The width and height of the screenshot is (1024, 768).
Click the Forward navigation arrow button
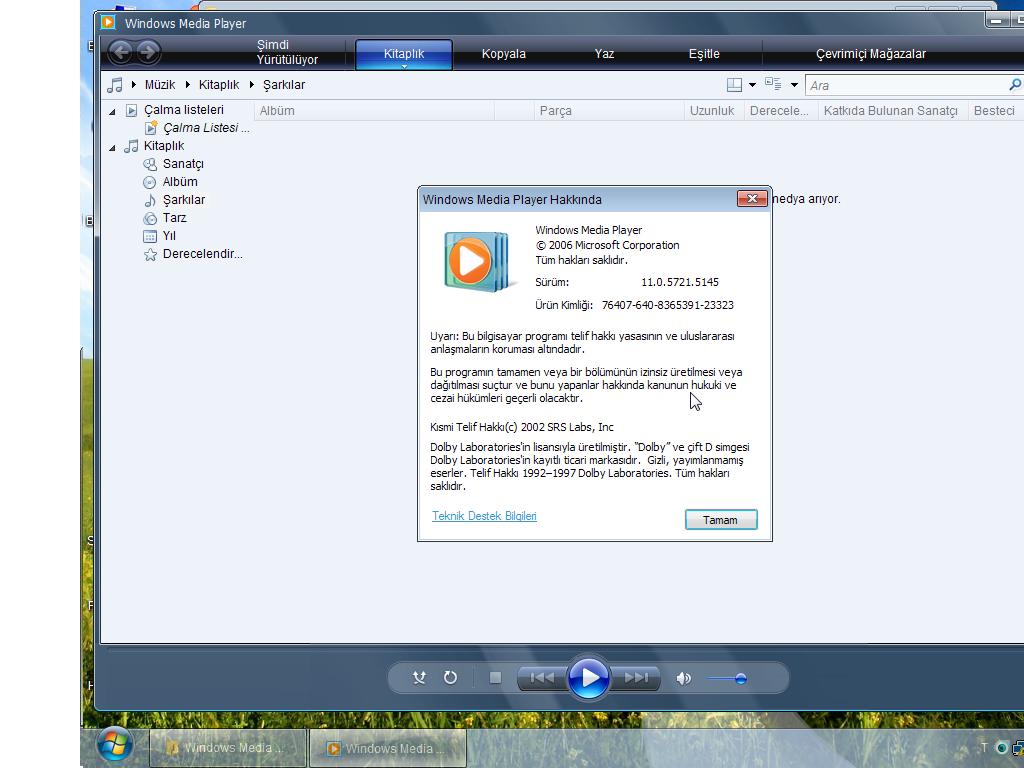coord(148,52)
